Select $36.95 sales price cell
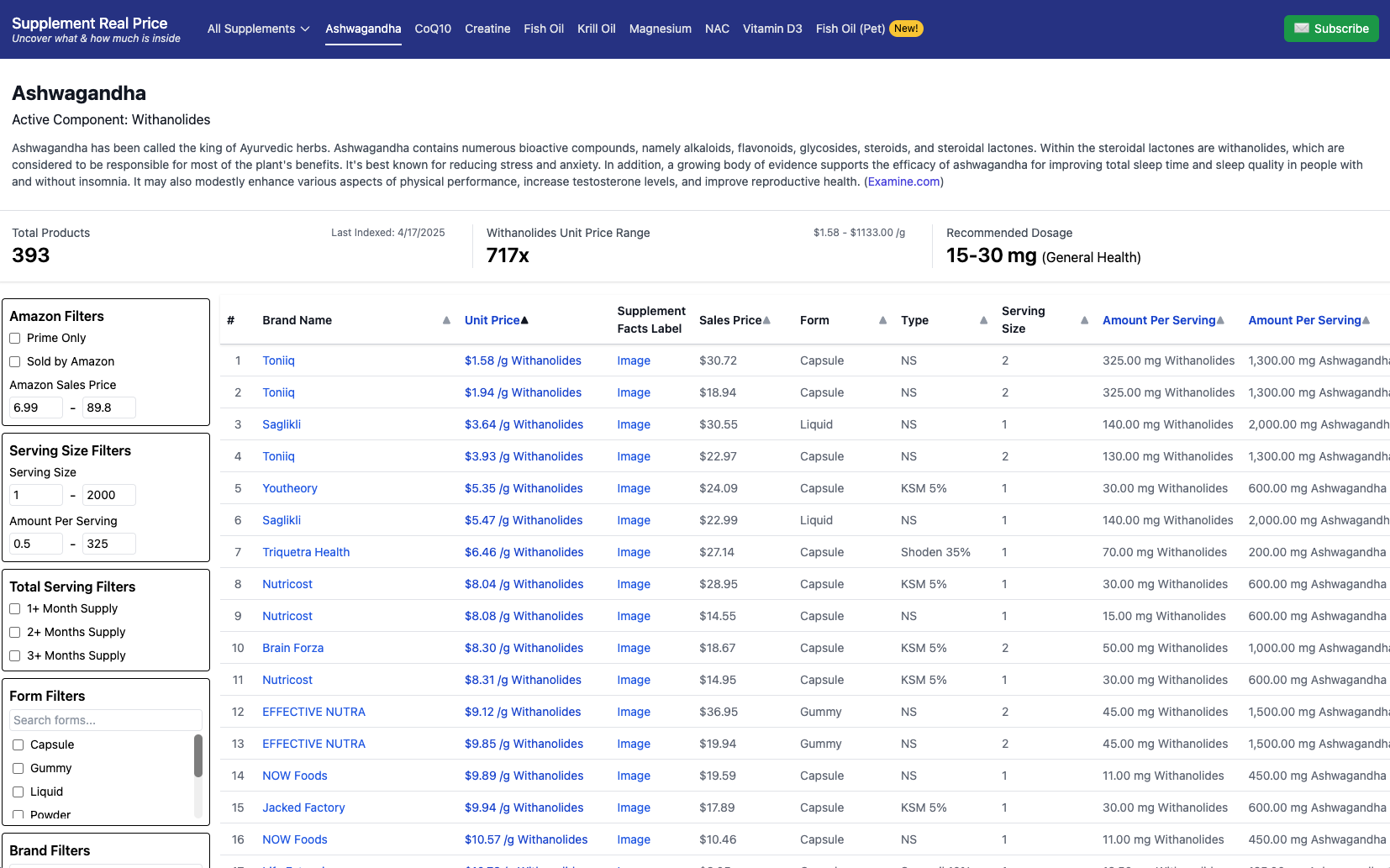This screenshot has width=1390, height=868. (x=719, y=712)
